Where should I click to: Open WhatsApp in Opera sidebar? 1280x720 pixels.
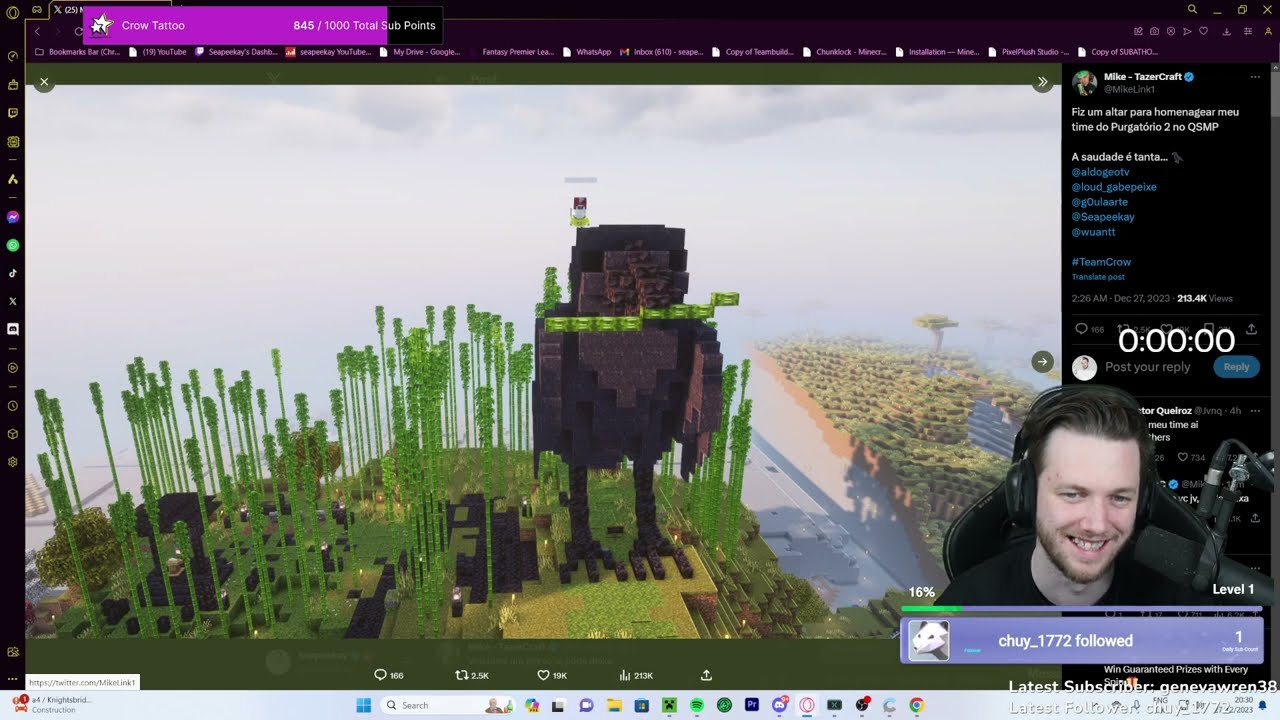pos(12,245)
